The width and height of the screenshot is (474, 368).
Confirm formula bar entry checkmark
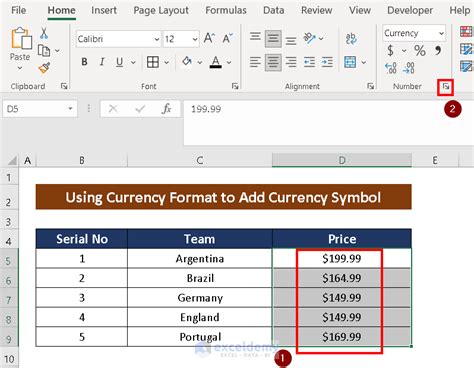point(140,109)
